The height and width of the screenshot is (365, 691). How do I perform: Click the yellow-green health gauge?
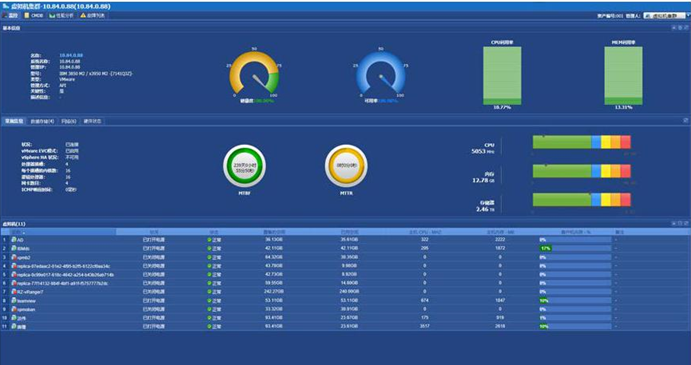tap(254, 73)
